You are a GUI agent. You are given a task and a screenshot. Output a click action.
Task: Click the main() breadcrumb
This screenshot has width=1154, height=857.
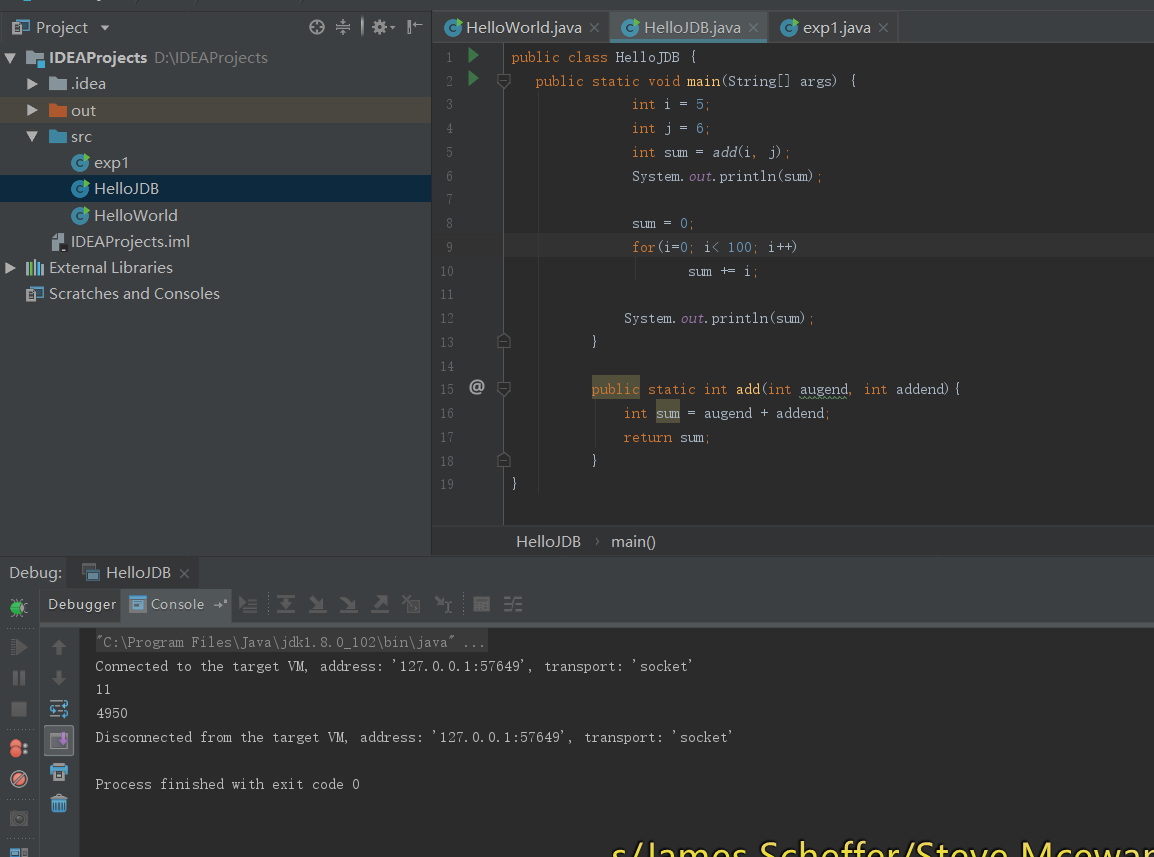[x=633, y=542]
